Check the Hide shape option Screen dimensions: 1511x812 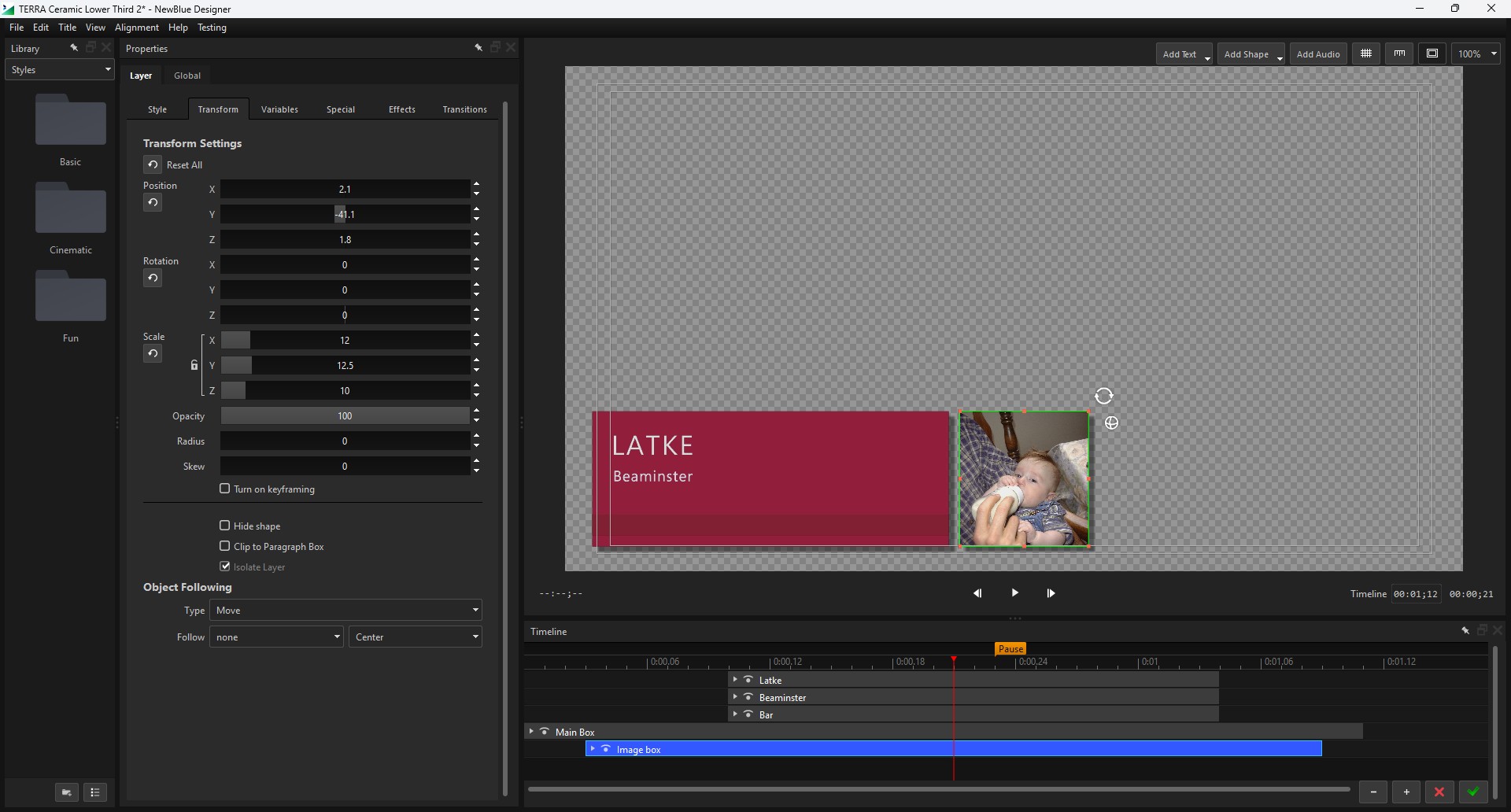pos(225,526)
